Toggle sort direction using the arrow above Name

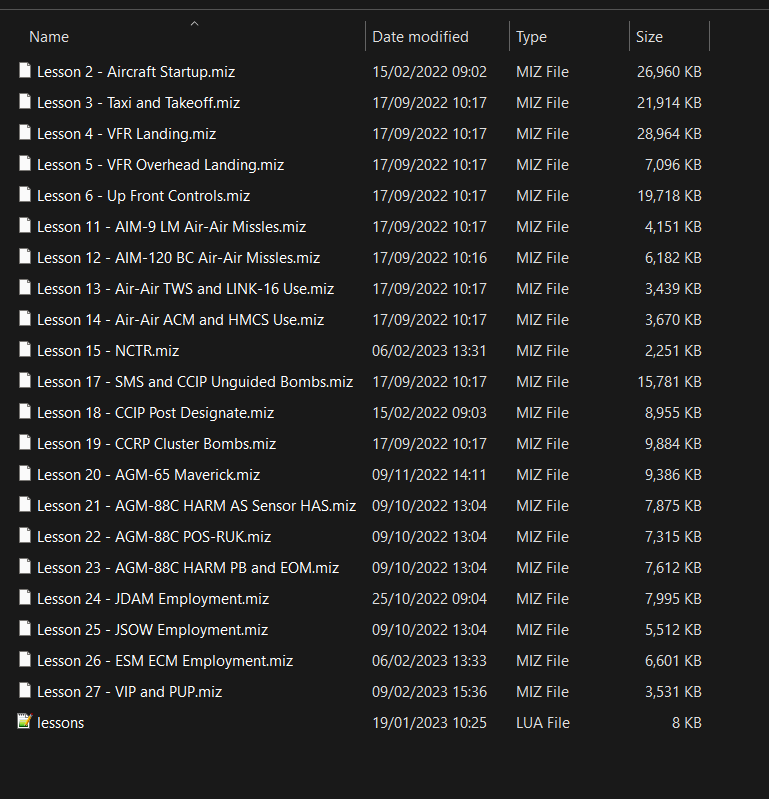(x=194, y=23)
